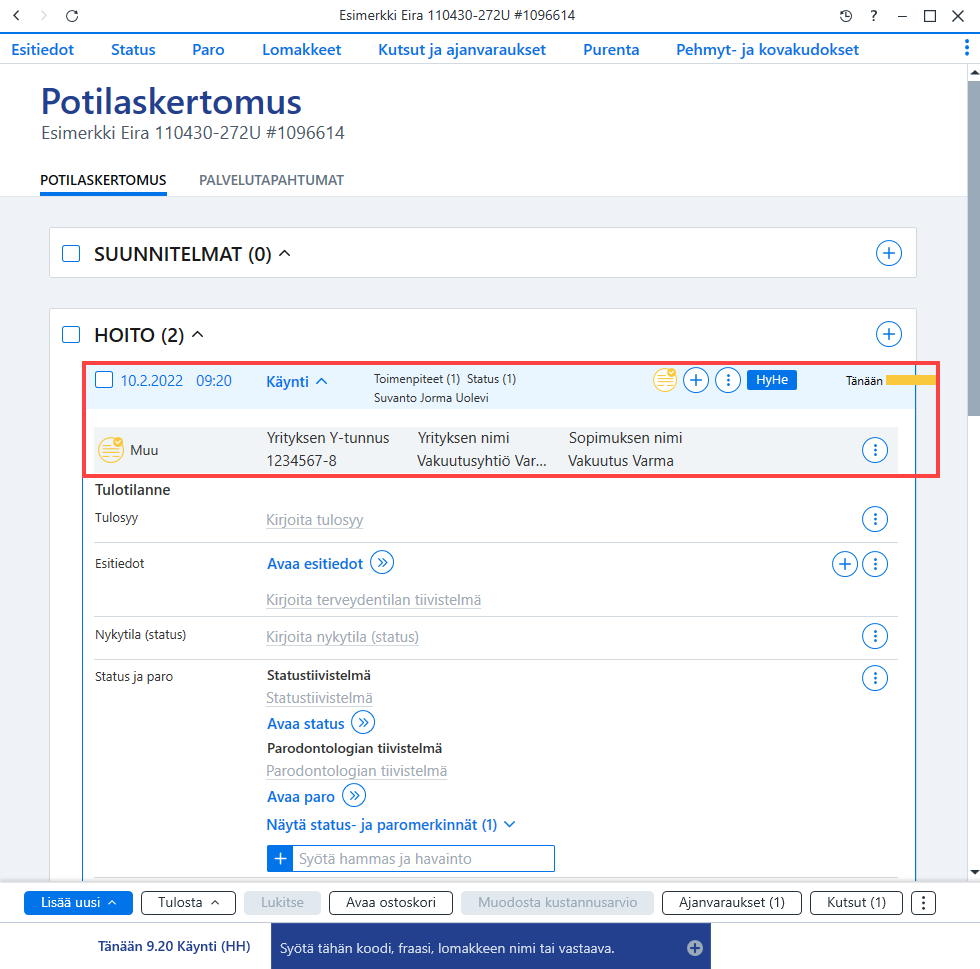Open Ajanvaraukset (1) button

coord(731,903)
